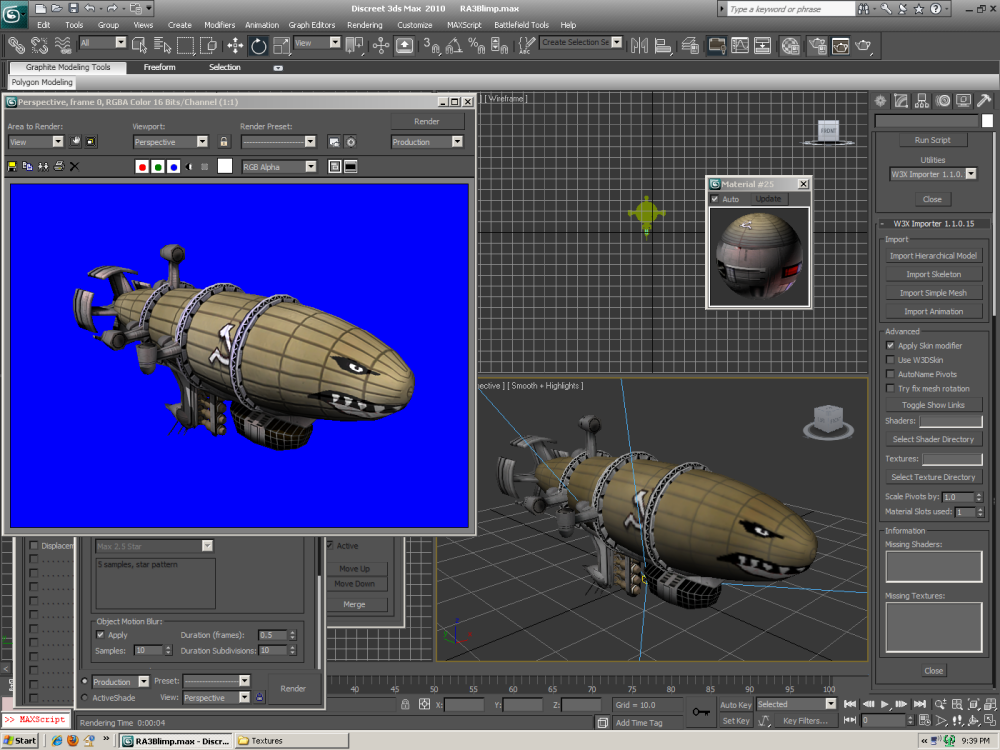Click the Play Animation control
The width and height of the screenshot is (1000, 750).
point(885,704)
